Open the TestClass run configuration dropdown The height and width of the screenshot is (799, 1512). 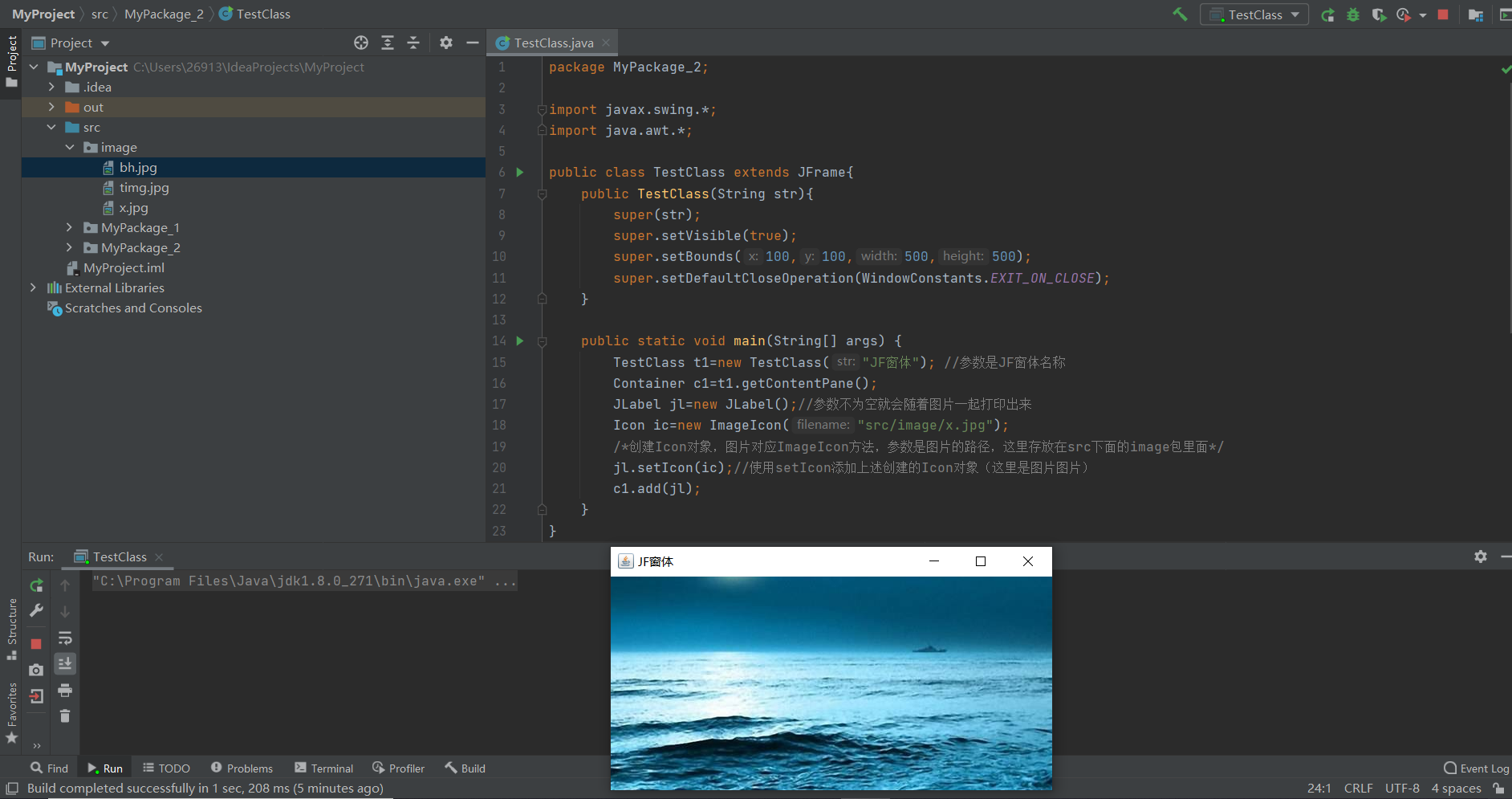[1254, 14]
